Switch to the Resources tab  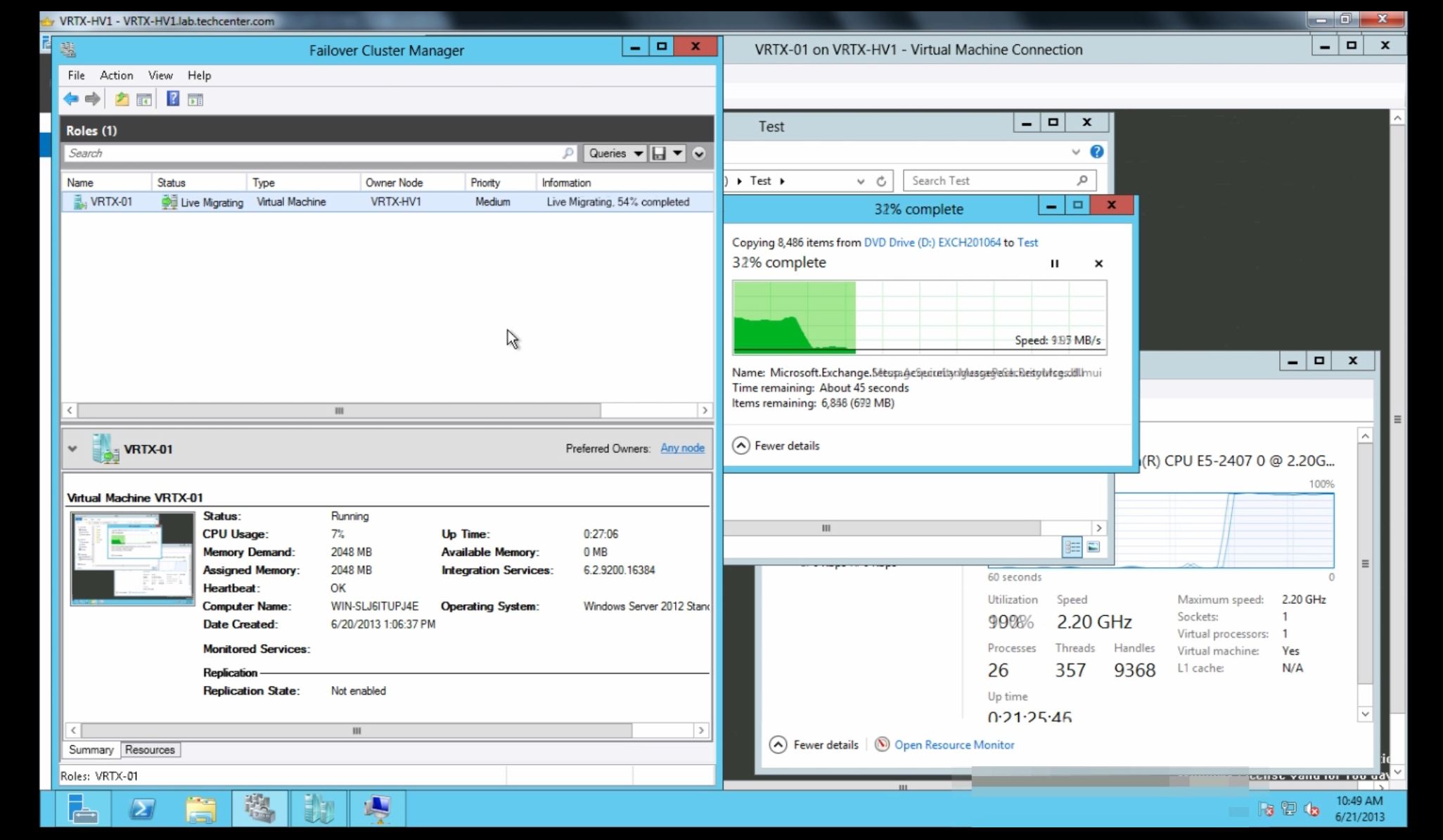pyautogui.click(x=150, y=750)
